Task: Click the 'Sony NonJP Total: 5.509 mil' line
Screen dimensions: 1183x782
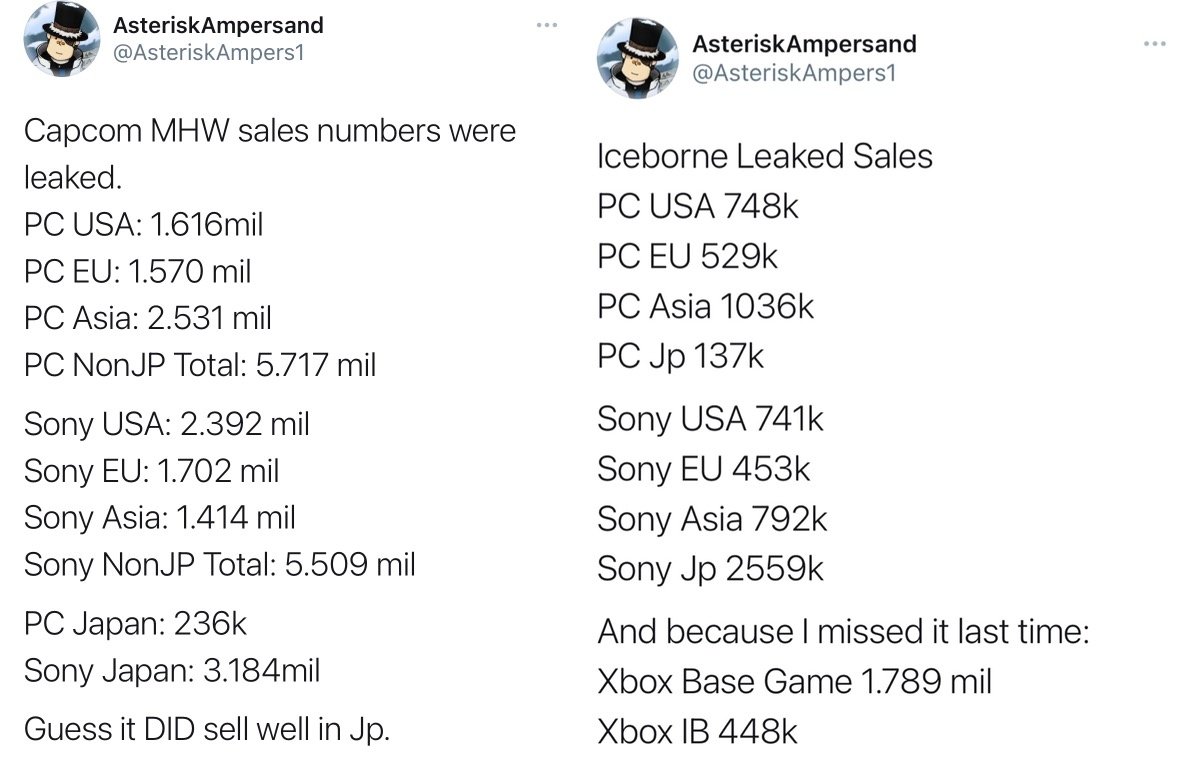Action: [220, 565]
